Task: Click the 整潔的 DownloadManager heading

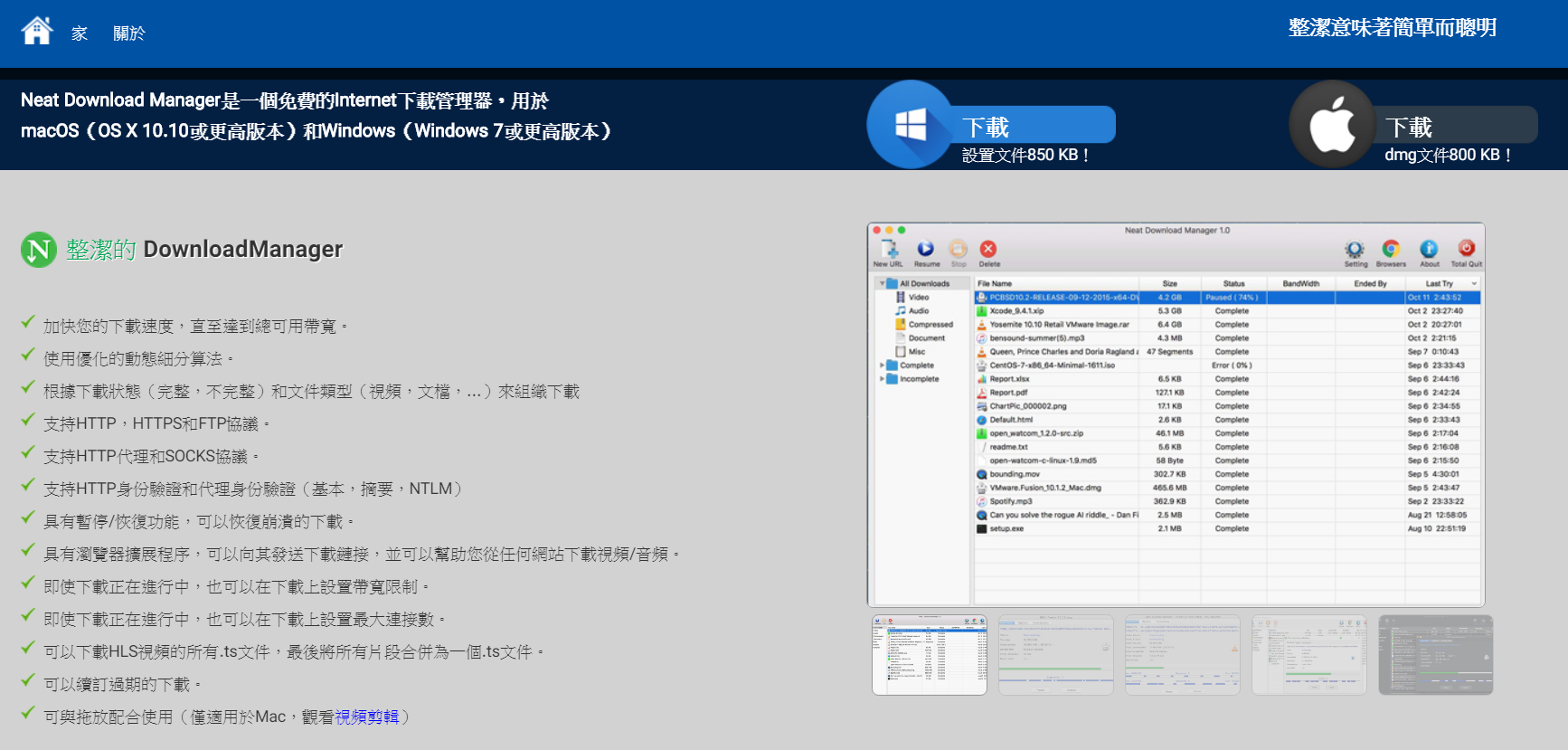Action: [204, 250]
